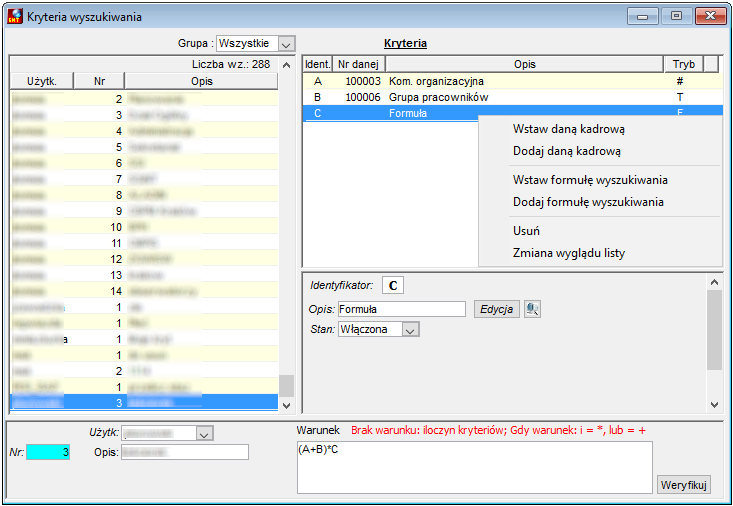Select the template row numbered 14
Image resolution: width=733 pixels, height=506 pixels.
coord(144,291)
